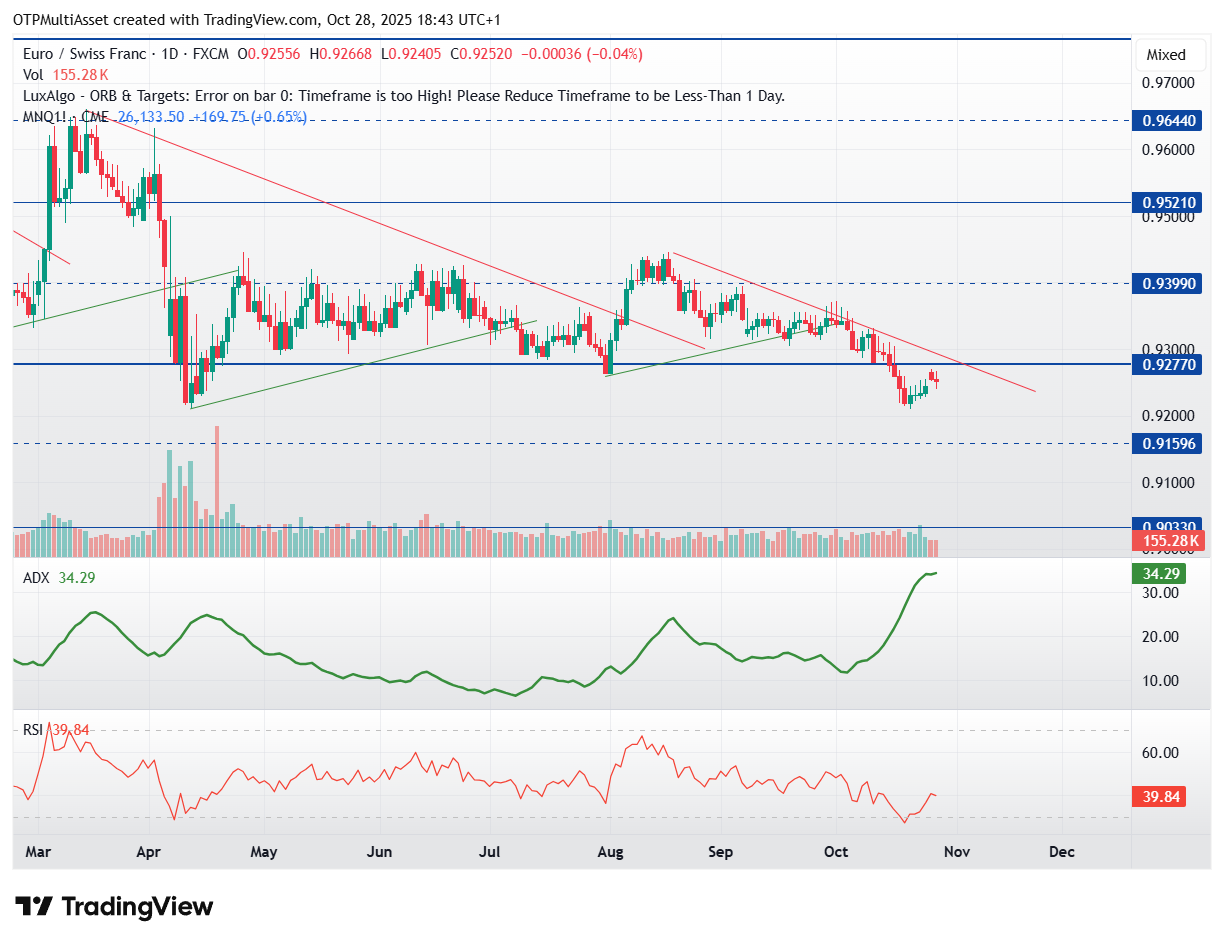Click the Aug label on time axis
This screenshot has height=944, width=1224.
click(610, 852)
